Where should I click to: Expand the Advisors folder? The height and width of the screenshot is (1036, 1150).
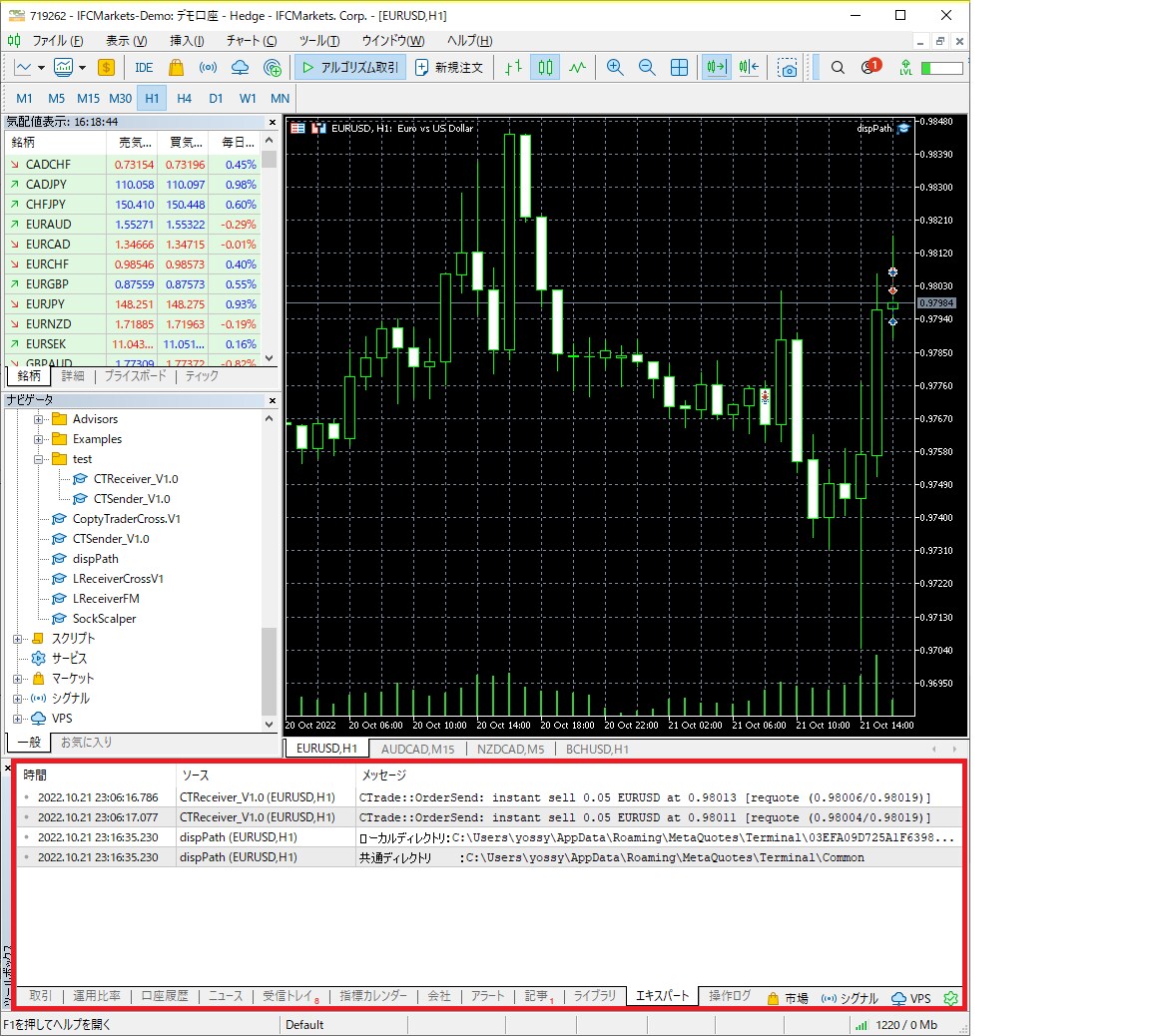(x=39, y=419)
